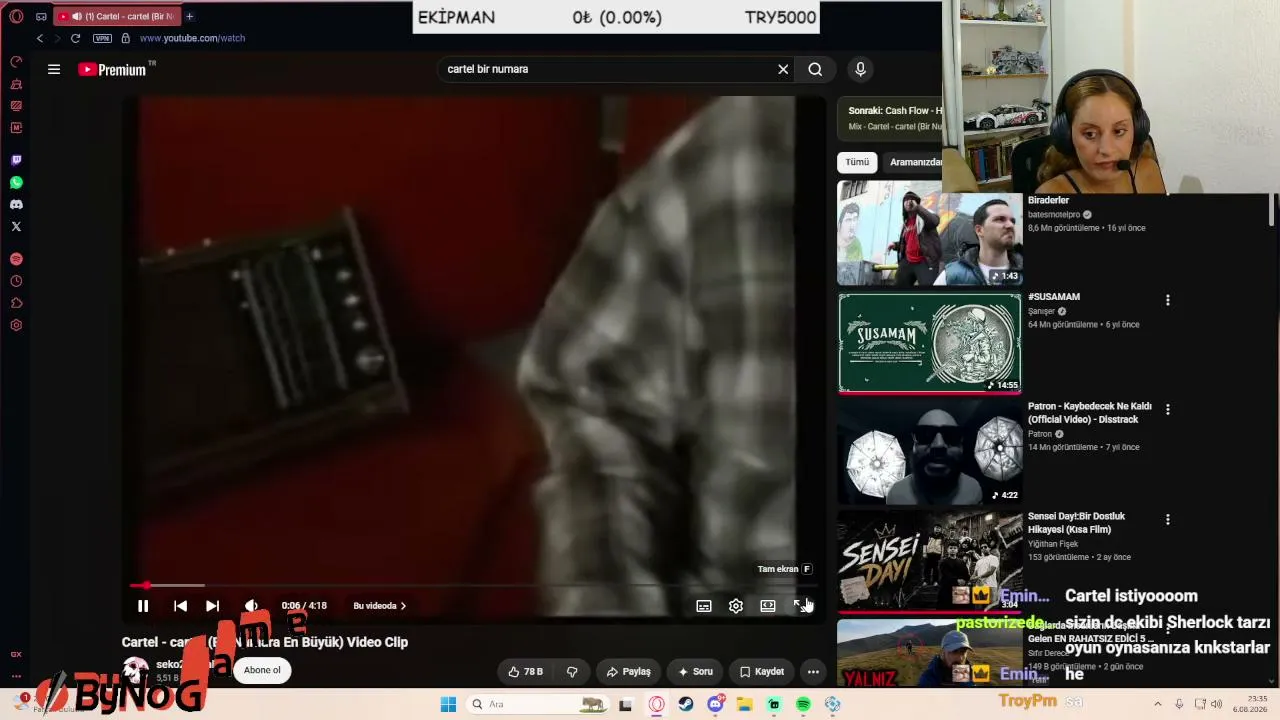Image resolution: width=1280 pixels, height=720 pixels.
Task: Skip to the previous video
Action: coord(180,606)
